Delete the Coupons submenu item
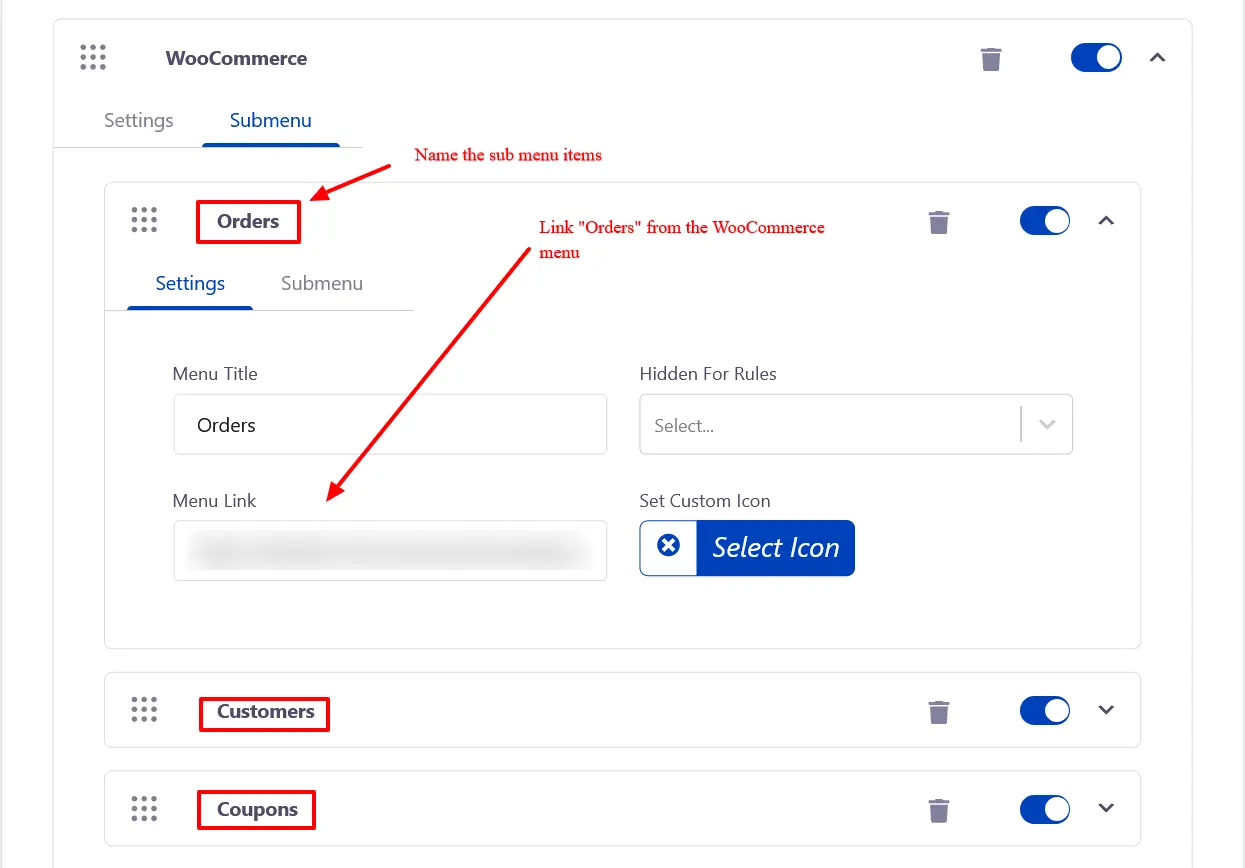The height and width of the screenshot is (868, 1245). click(x=939, y=810)
